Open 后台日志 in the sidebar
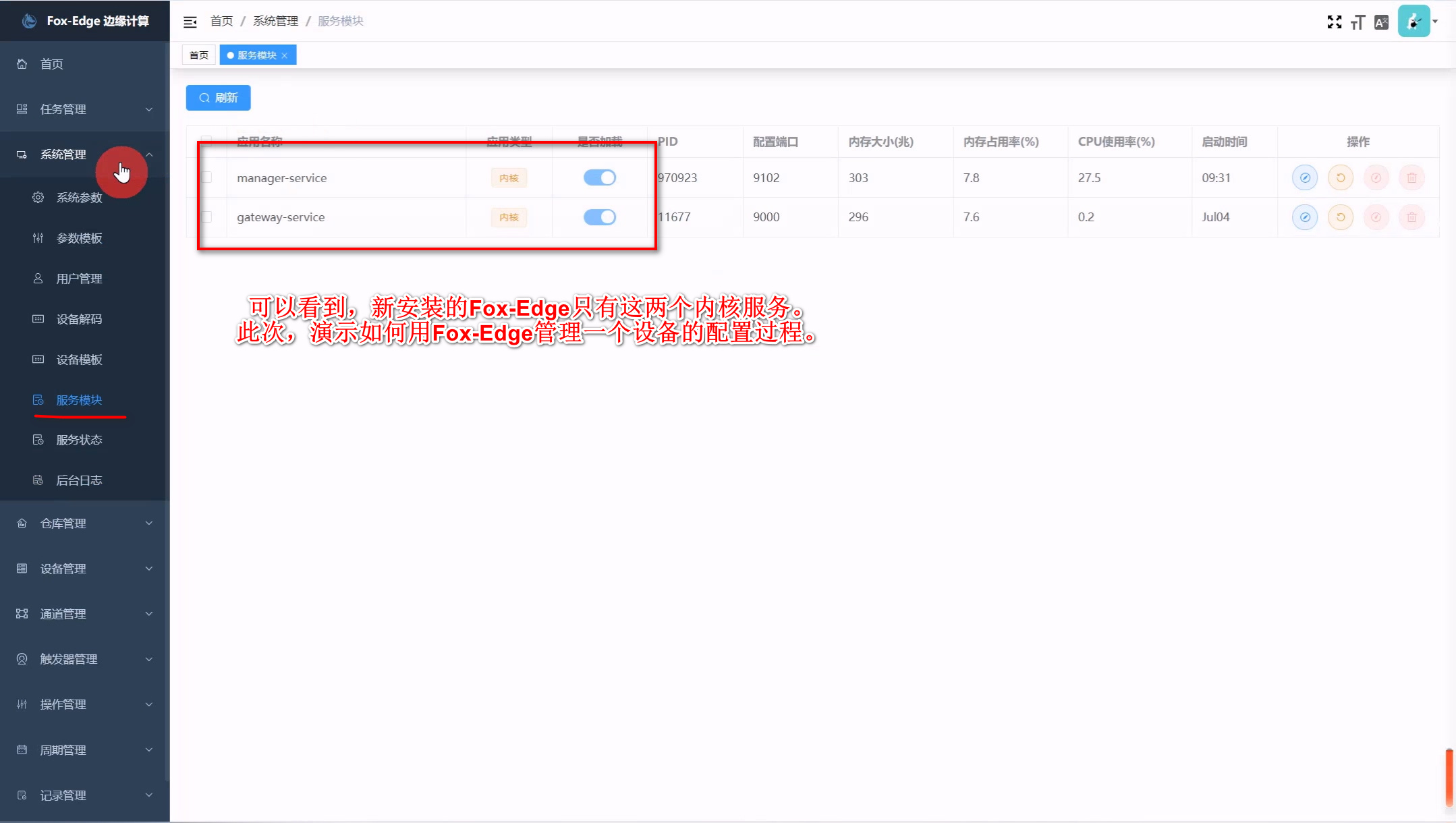 [84, 480]
